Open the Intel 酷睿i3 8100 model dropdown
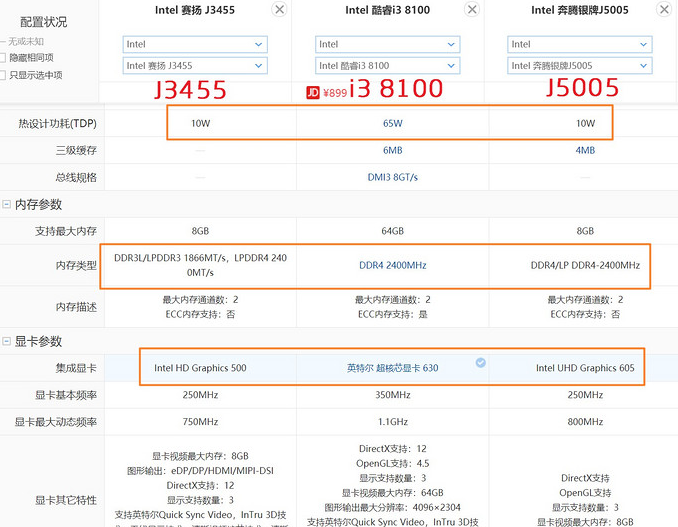678x527 pixels. point(387,66)
